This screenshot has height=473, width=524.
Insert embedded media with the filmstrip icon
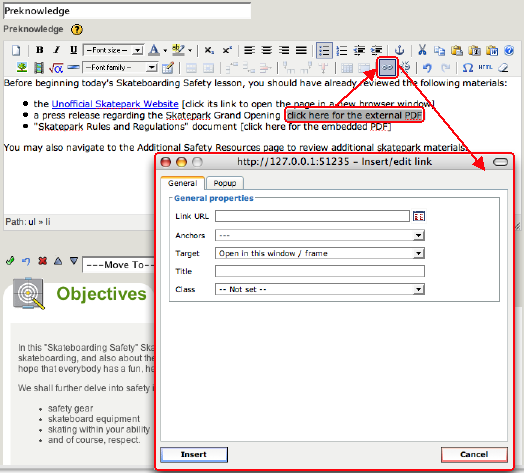click(39, 68)
